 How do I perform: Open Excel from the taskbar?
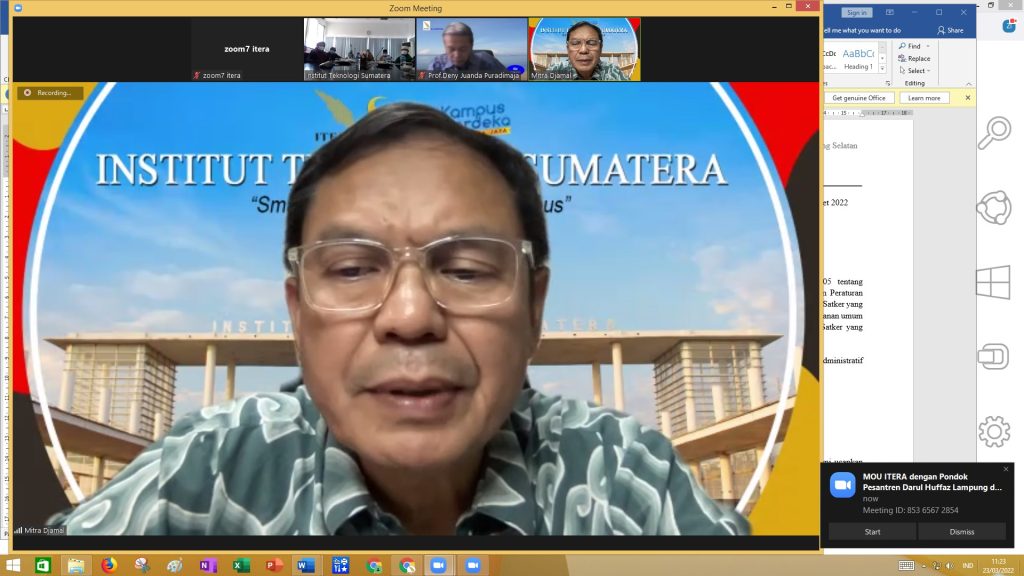point(241,565)
